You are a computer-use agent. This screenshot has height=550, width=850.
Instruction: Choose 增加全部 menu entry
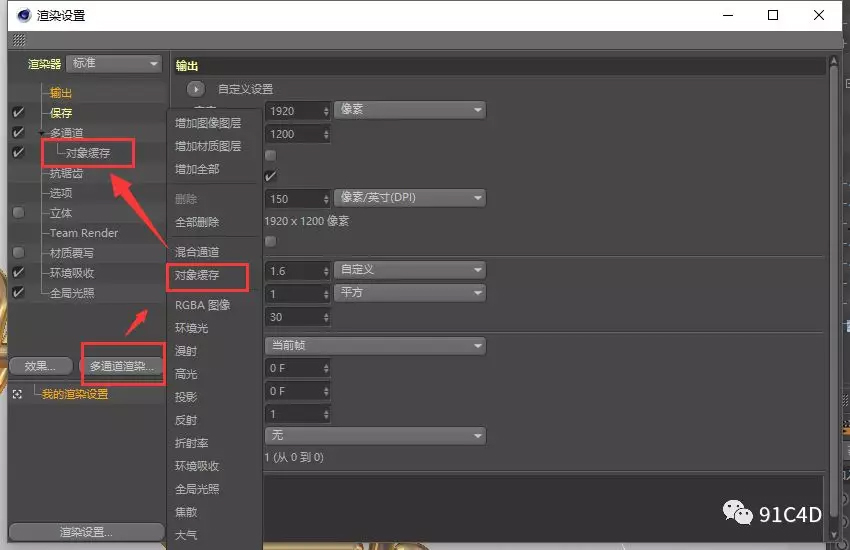(x=197, y=169)
